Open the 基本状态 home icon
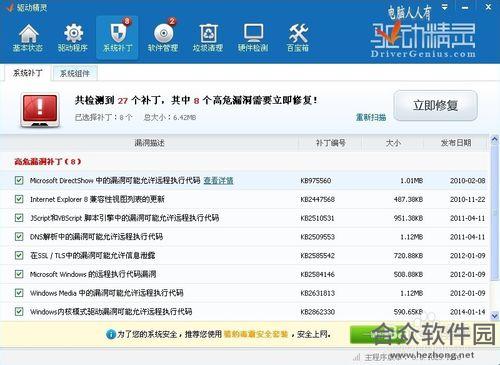 point(28,38)
